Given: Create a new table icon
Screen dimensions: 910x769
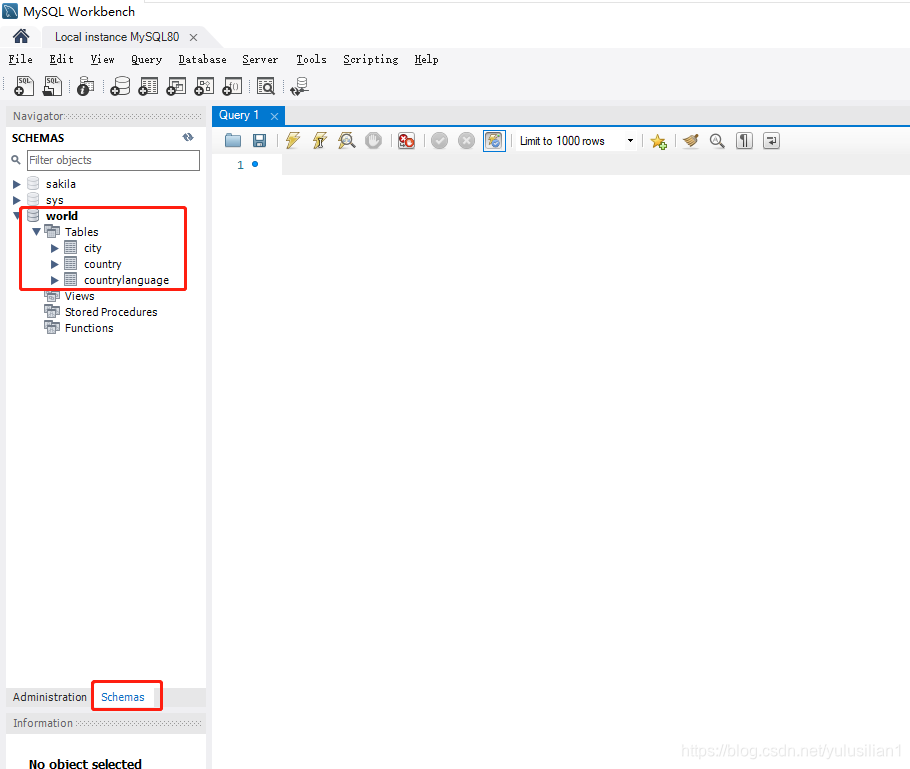Looking at the screenshot, I should click(148, 86).
